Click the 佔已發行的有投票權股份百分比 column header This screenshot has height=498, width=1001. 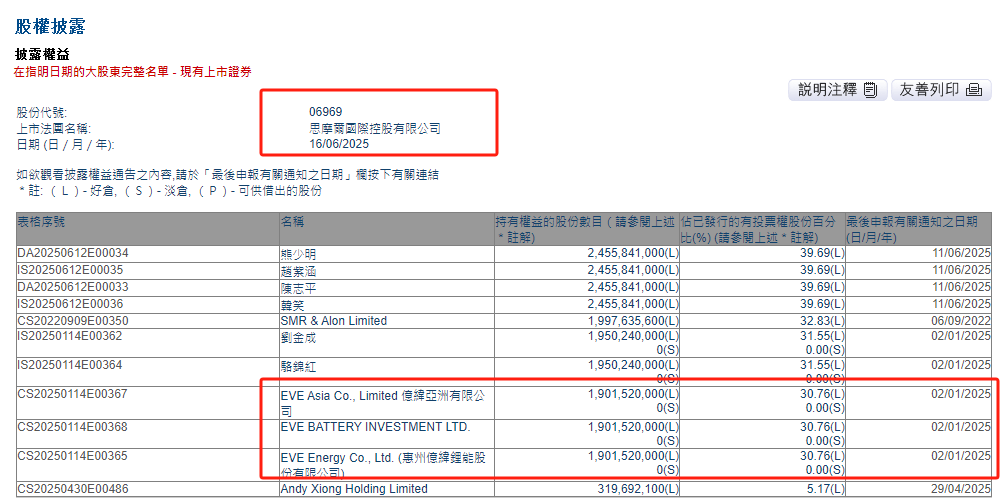762,229
